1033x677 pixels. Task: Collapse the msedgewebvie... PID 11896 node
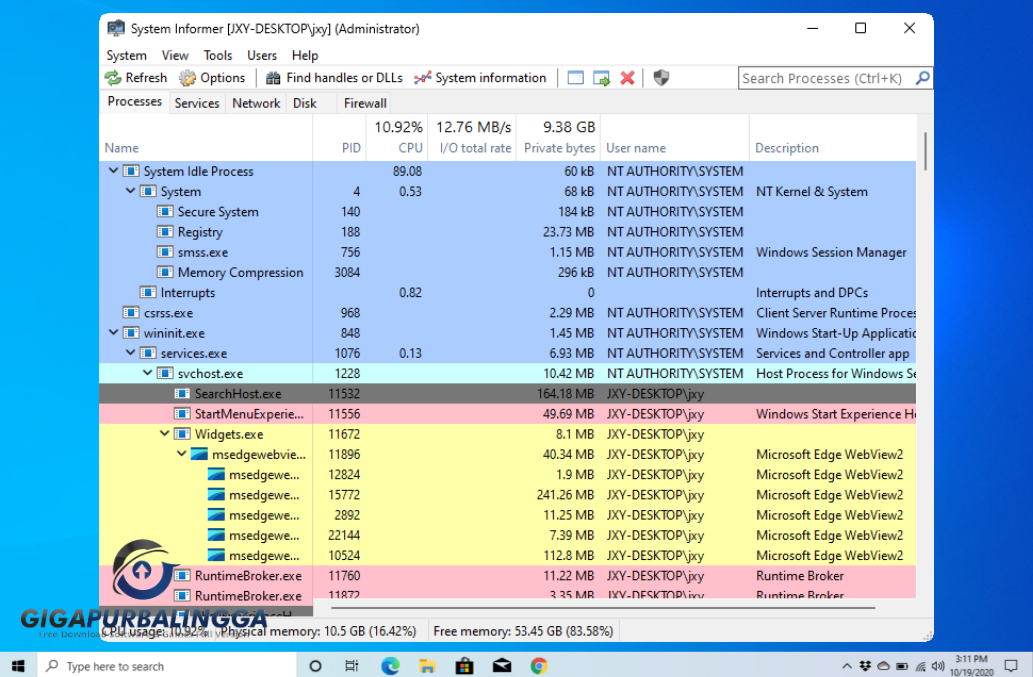(182, 454)
